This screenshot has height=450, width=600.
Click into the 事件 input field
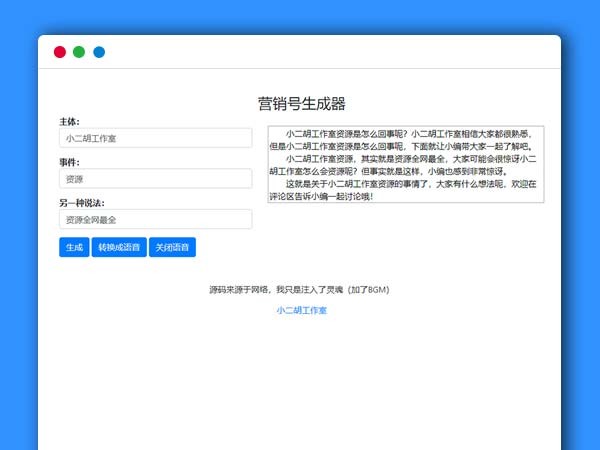point(155,179)
